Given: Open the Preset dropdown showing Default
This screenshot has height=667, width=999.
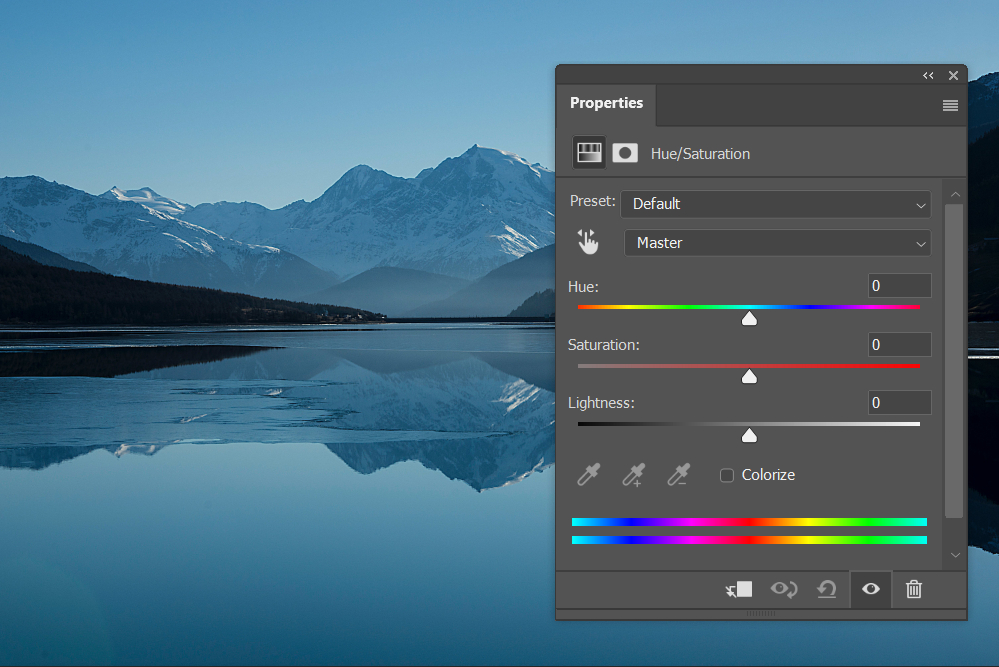Looking at the screenshot, I should pos(776,204).
